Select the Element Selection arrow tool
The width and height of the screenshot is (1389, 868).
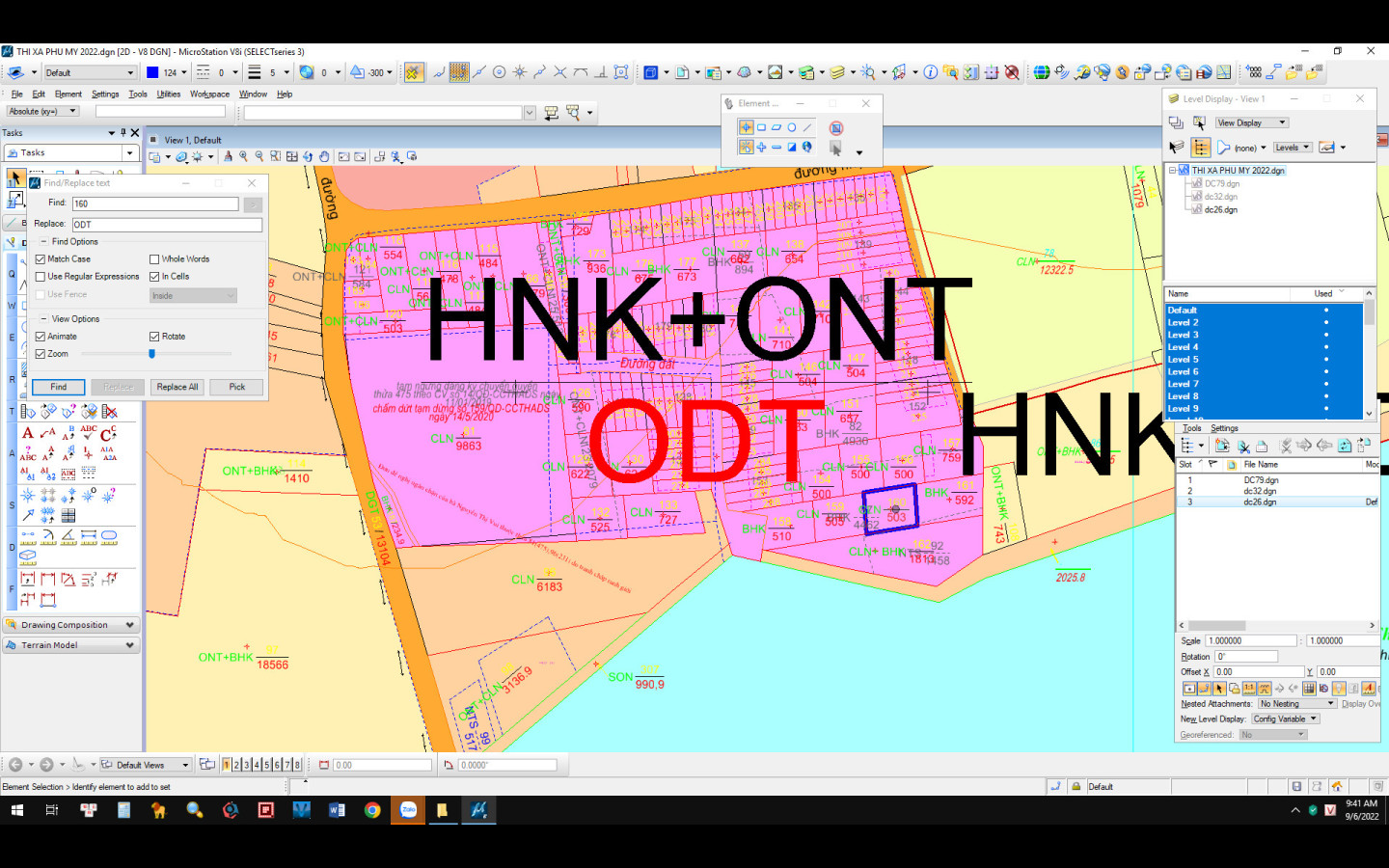15,177
